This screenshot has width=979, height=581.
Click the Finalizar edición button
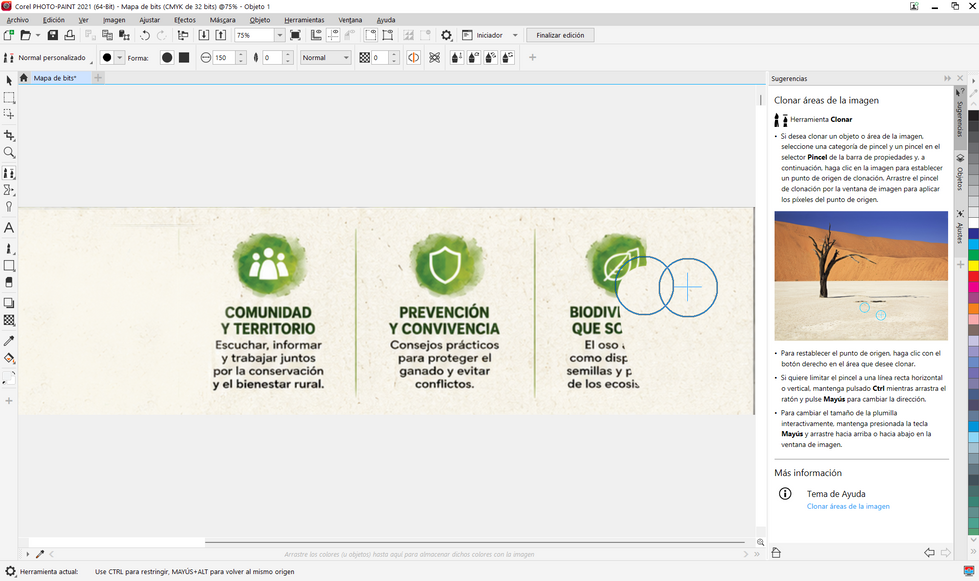coord(560,35)
